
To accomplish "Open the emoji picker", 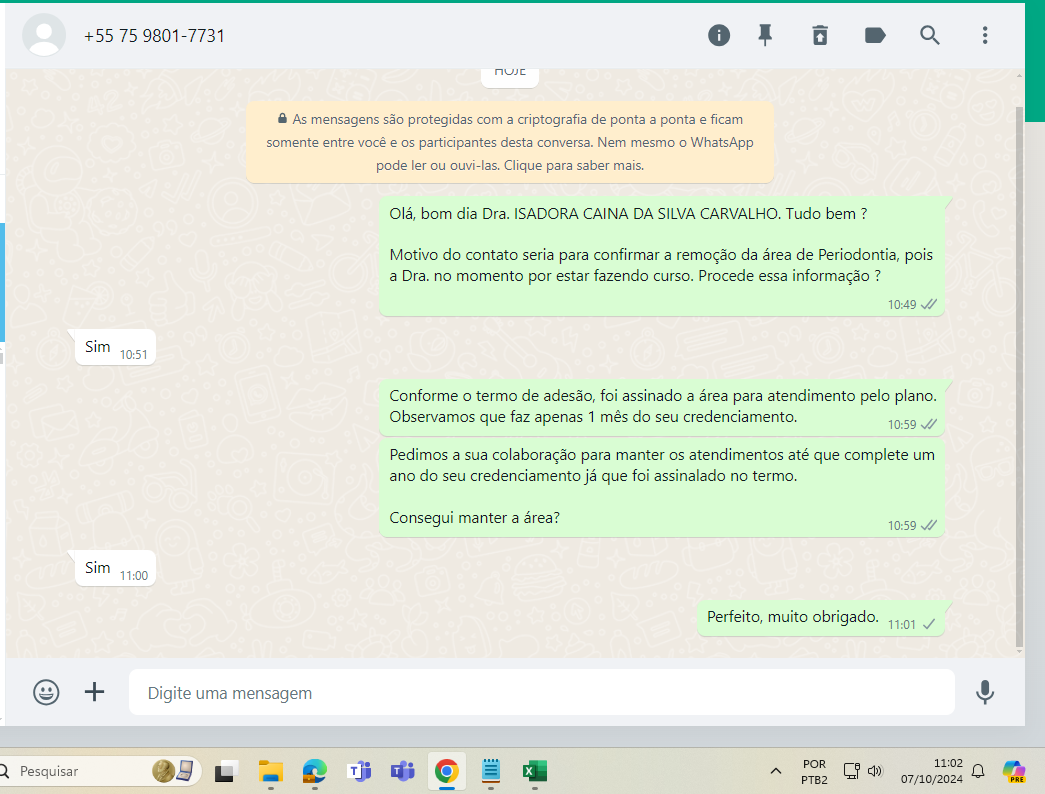I will pos(46,692).
